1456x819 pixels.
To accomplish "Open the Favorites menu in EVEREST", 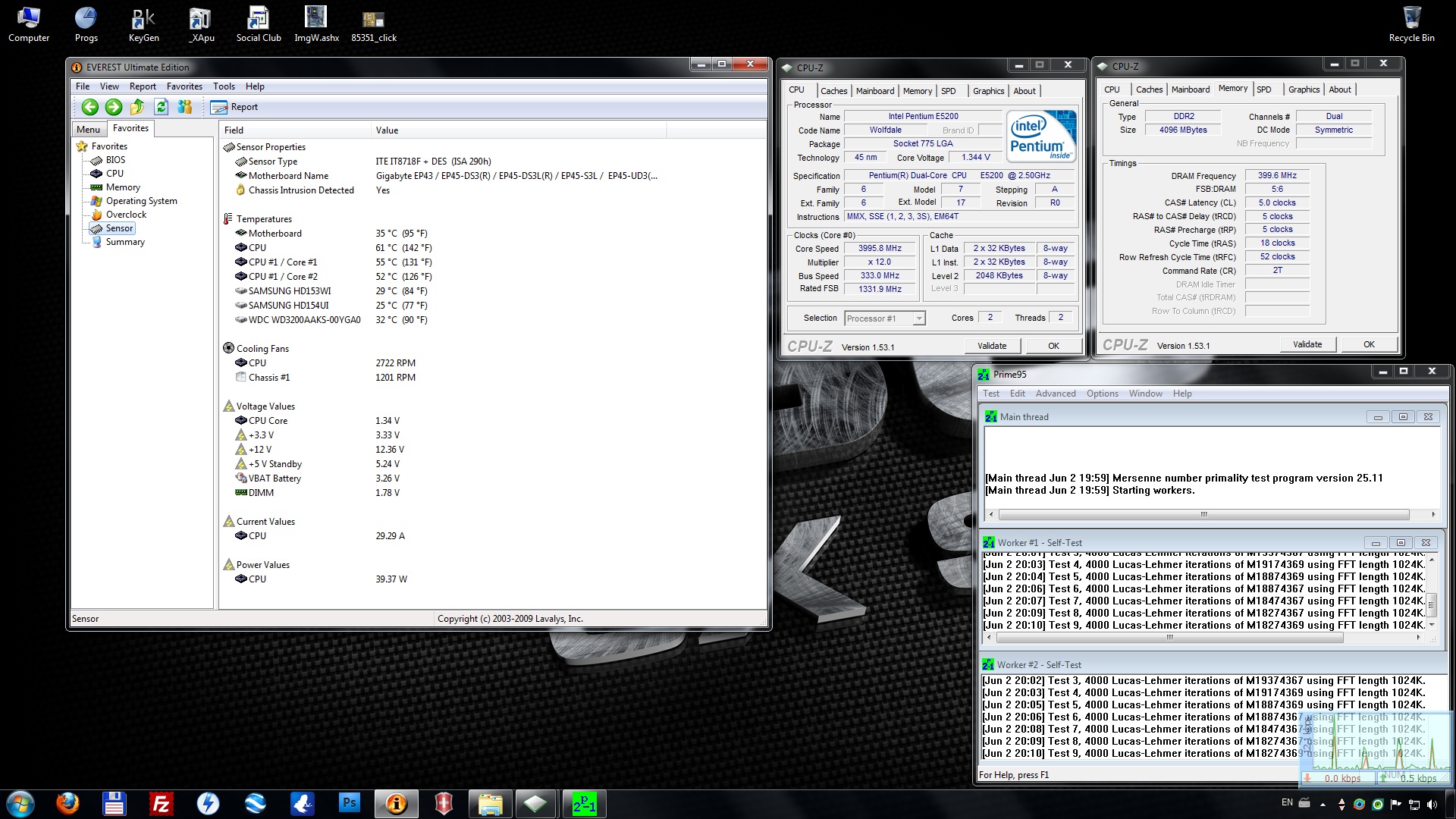I will coord(184,86).
